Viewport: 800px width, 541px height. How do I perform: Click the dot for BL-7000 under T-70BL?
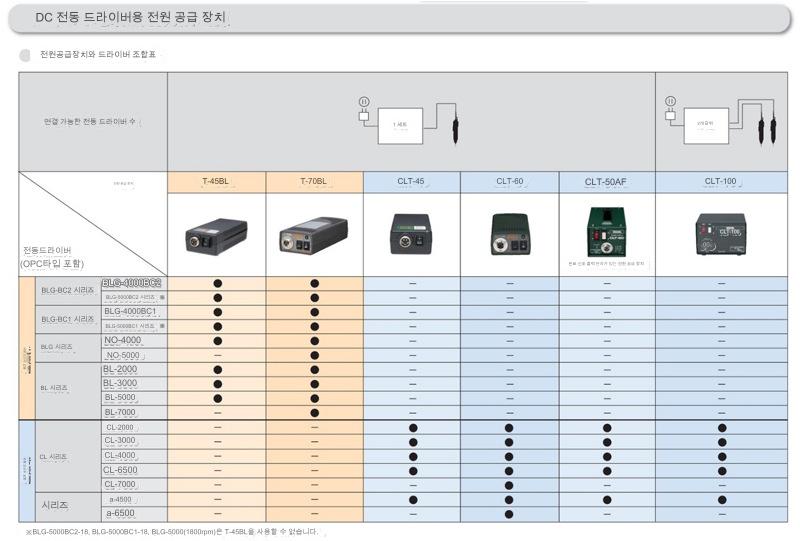point(314,412)
